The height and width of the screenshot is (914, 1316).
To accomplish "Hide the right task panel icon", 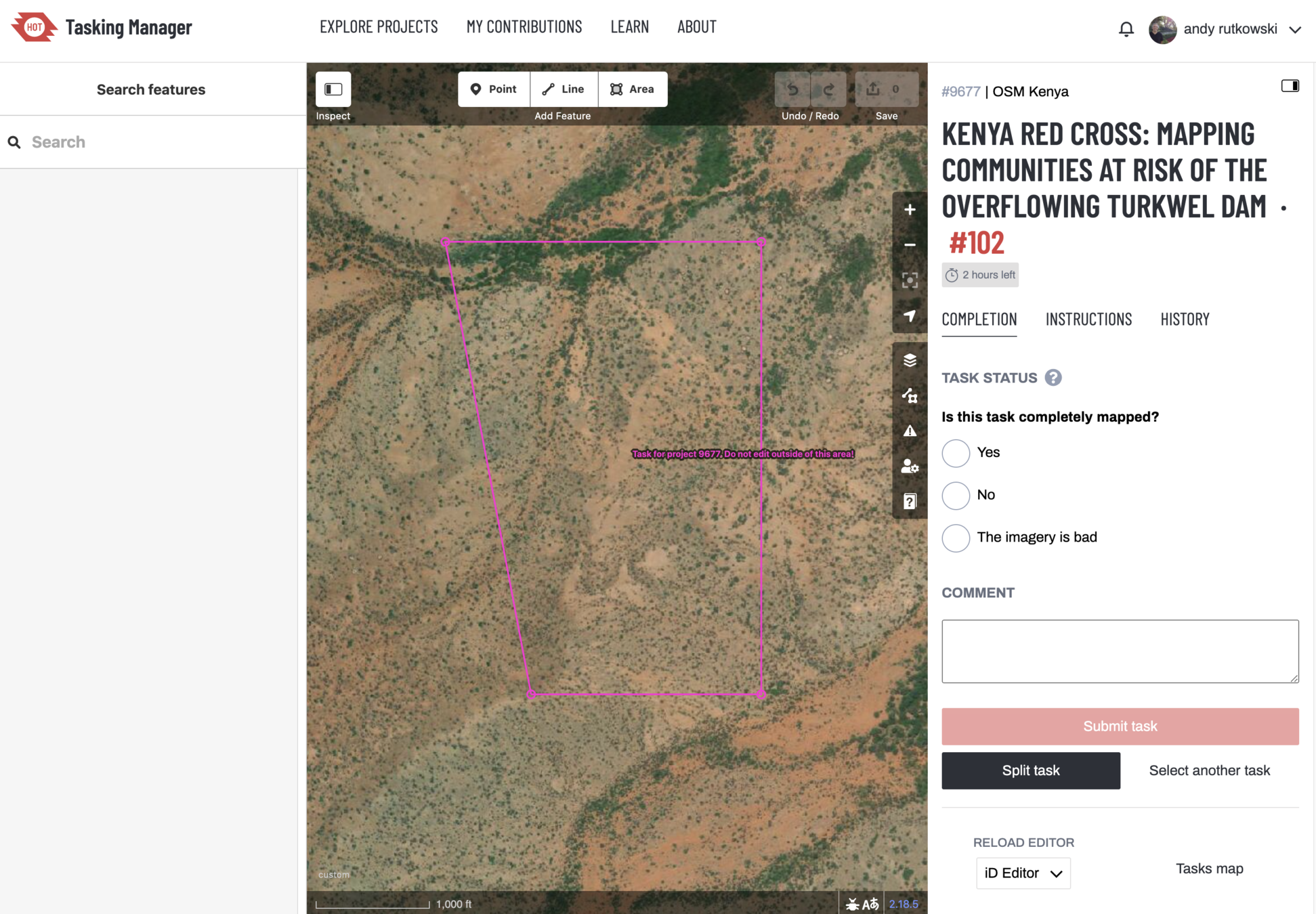I will coord(1290,86).
